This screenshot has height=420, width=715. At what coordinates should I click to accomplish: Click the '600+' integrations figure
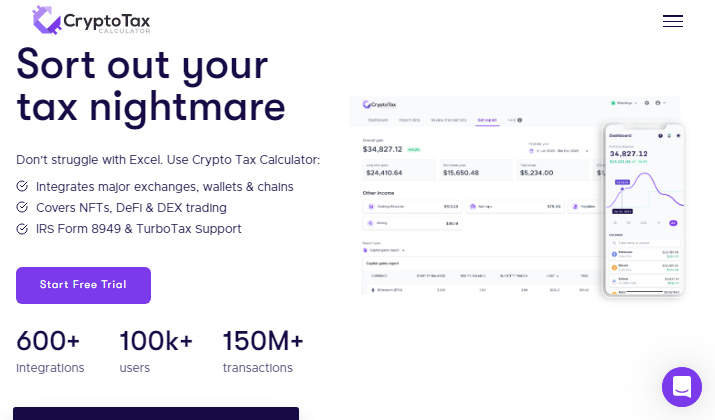point(48,341)
